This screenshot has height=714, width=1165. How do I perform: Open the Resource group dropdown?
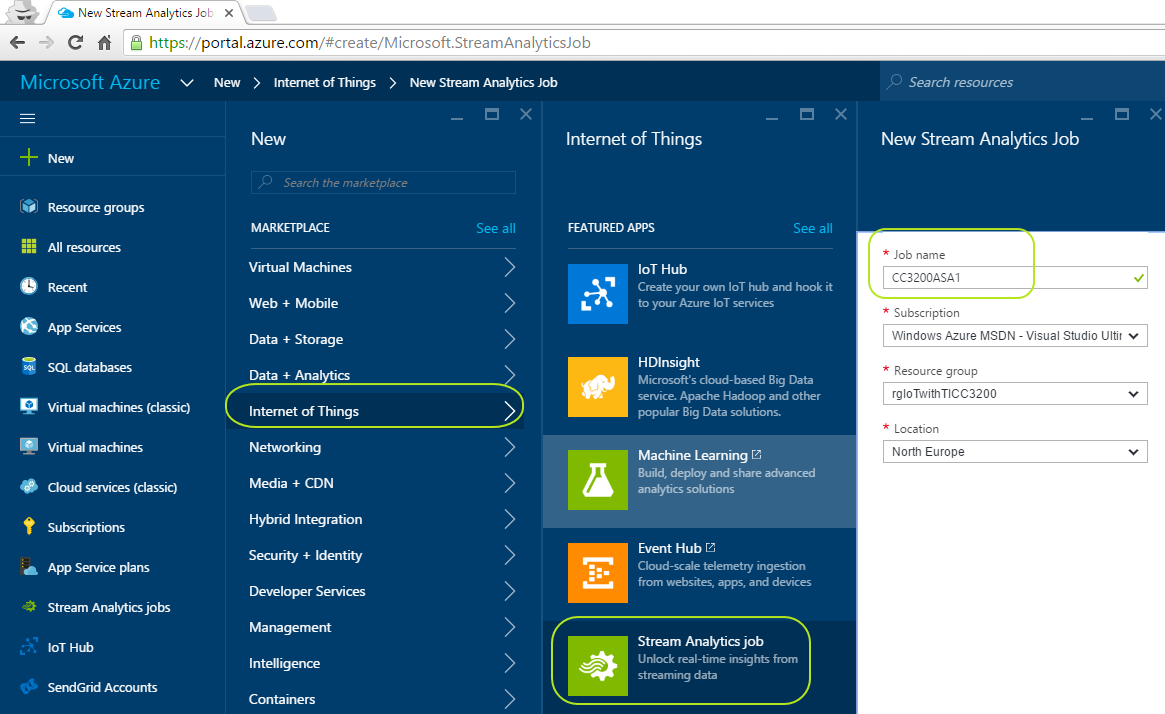[1015, 394]
